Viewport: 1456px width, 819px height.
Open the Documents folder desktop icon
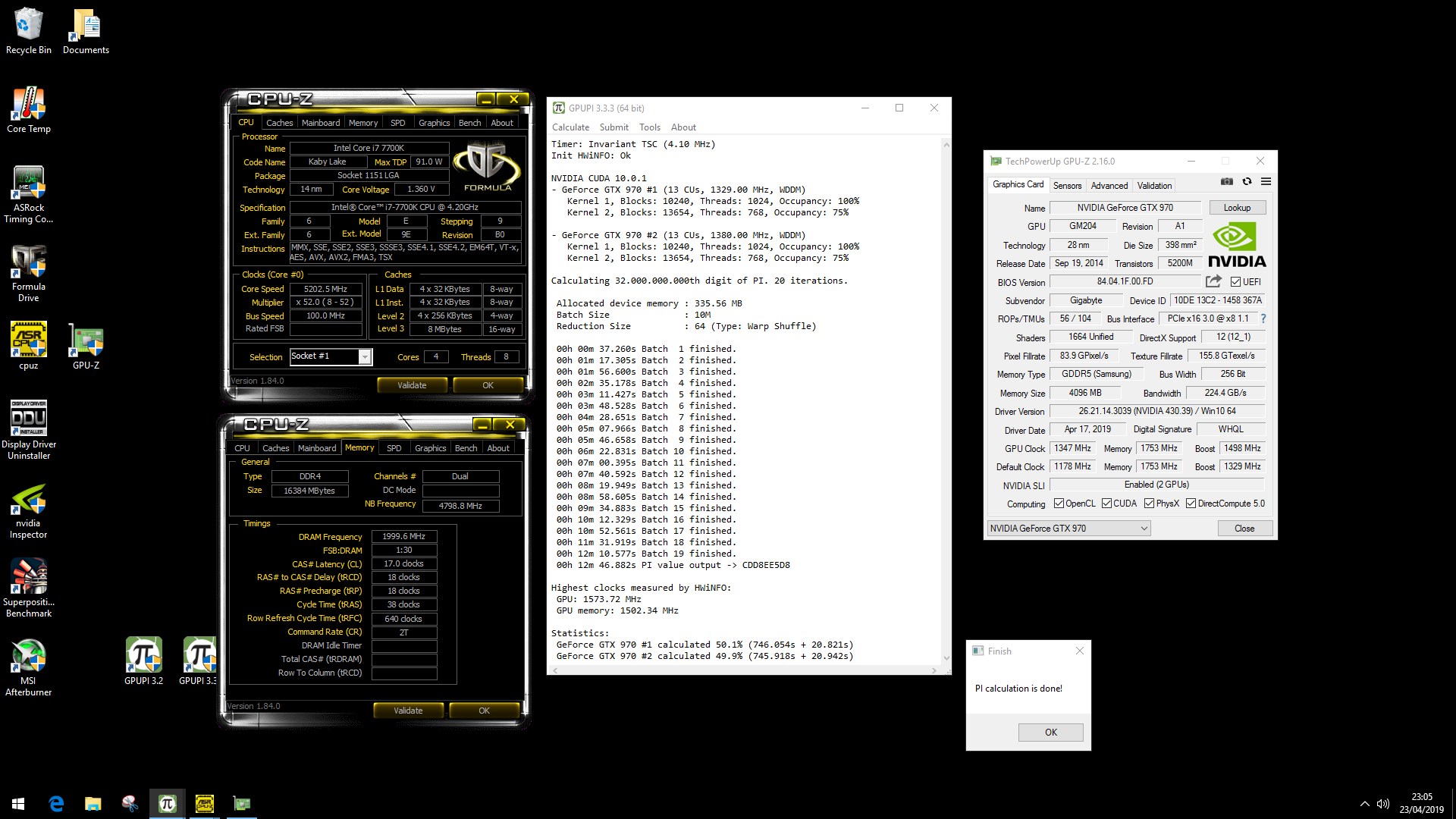pyautogui.click(x=86, y=32)
